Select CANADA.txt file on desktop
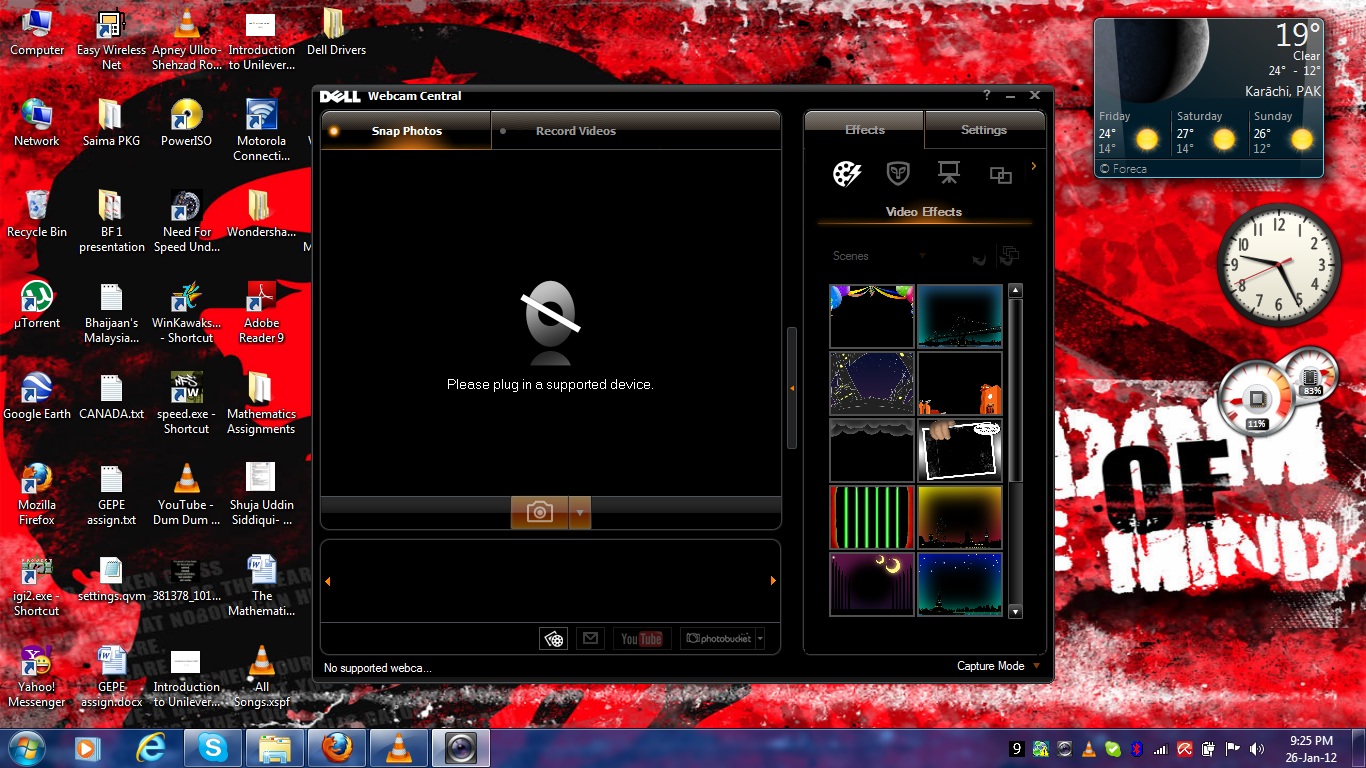This screenshot has width=1366, height=768. 112,396
